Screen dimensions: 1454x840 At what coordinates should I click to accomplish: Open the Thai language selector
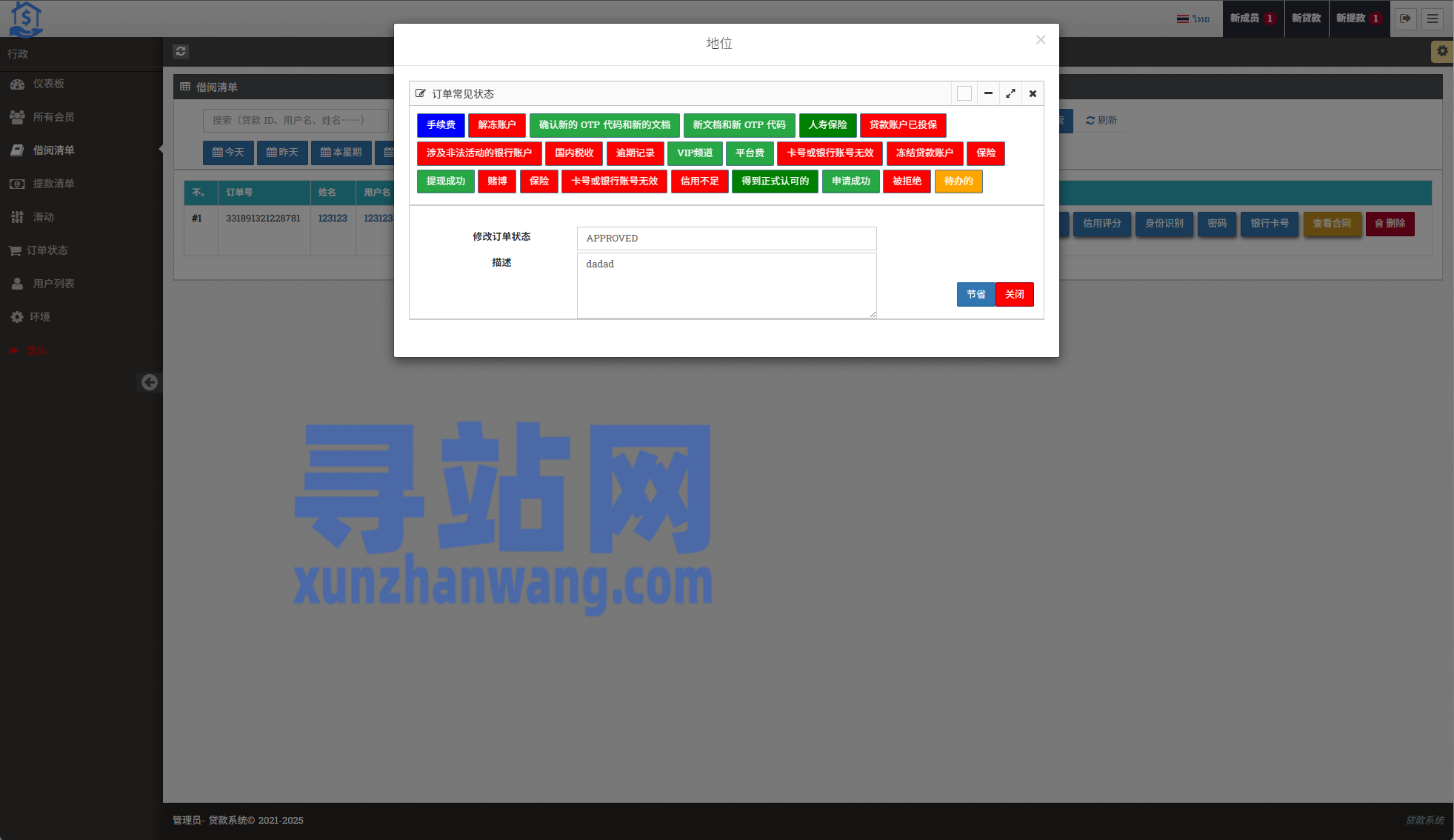coord(1193,19)
